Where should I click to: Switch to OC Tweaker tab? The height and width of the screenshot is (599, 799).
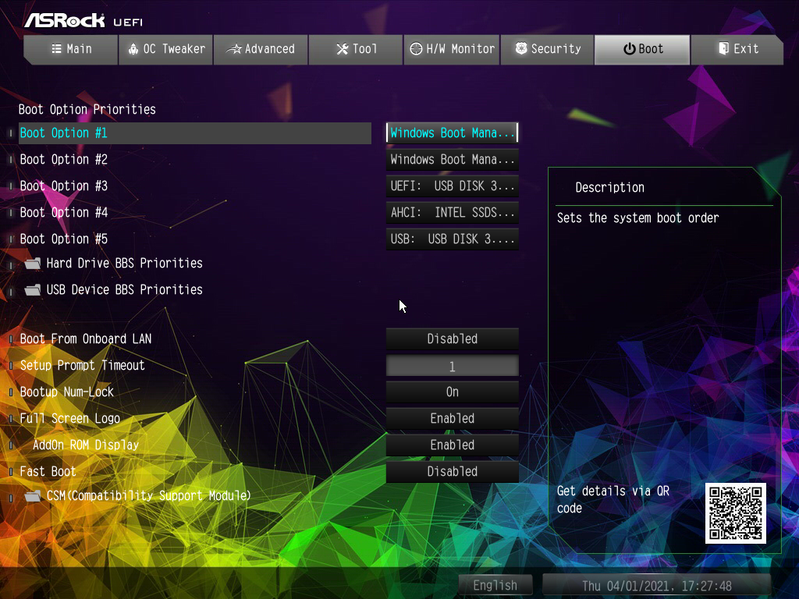click(x=166, y=49)
